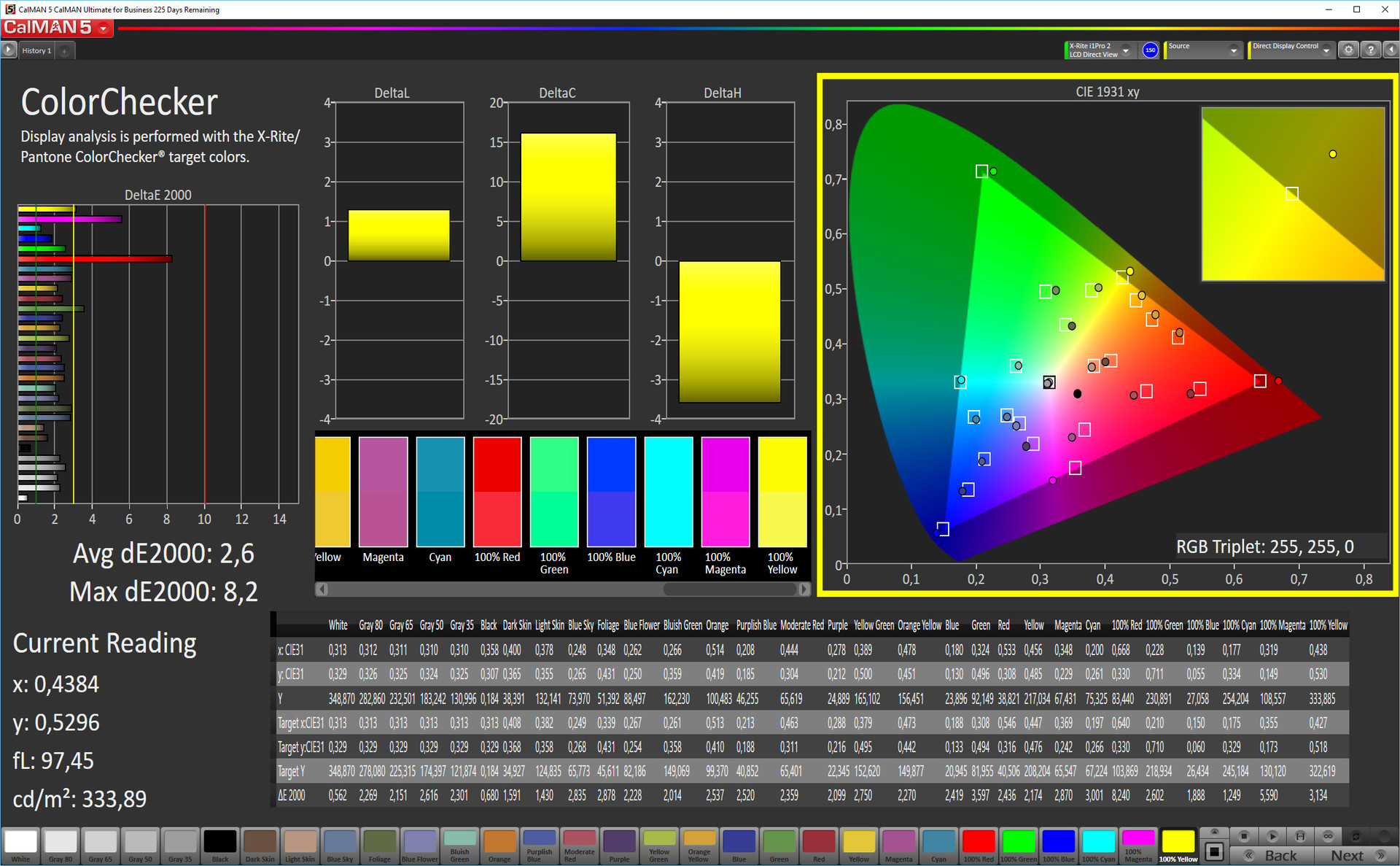
Task: Toggle the play arrow left of History tab
Action: (x=8, y=50)
